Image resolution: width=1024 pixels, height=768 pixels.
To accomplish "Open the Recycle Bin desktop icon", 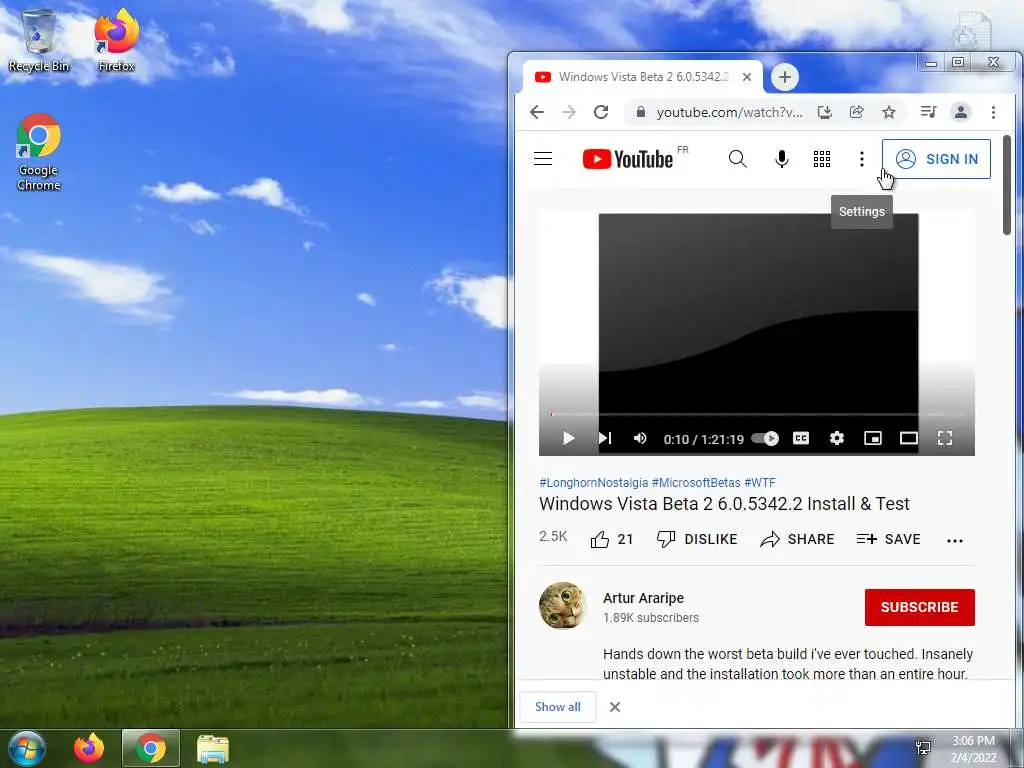I will coord(39,40).
